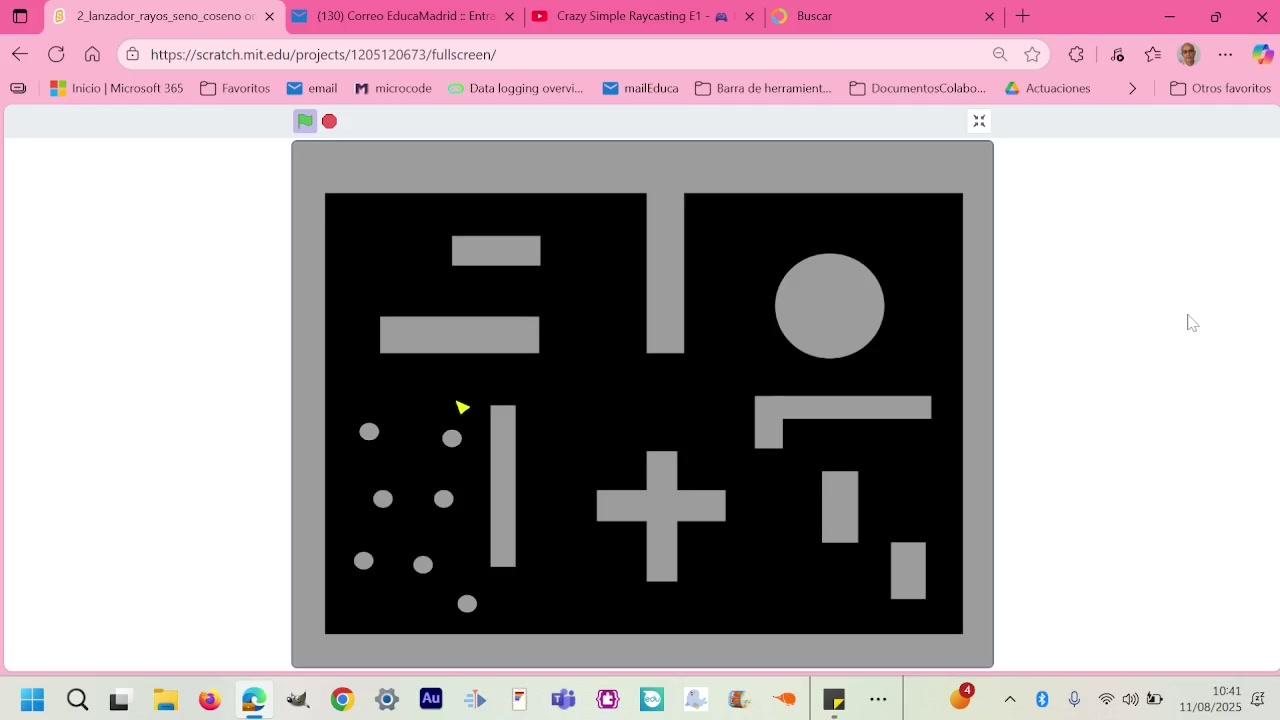Click the large gray circle on the stage

click(829, 306)
